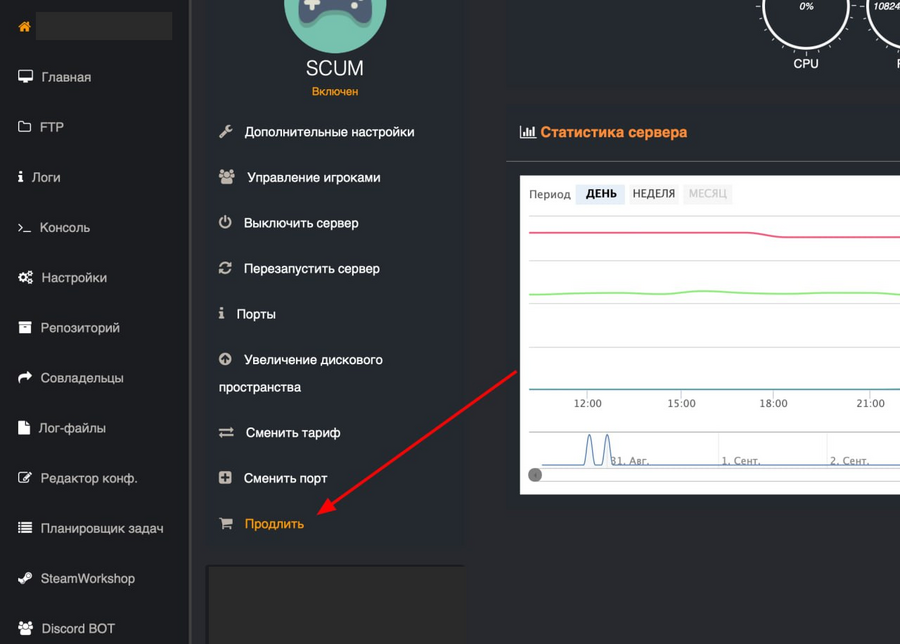
Task: Click the chart navigator scroll handle
Action: pyautogui.click(x=535, y=475)
